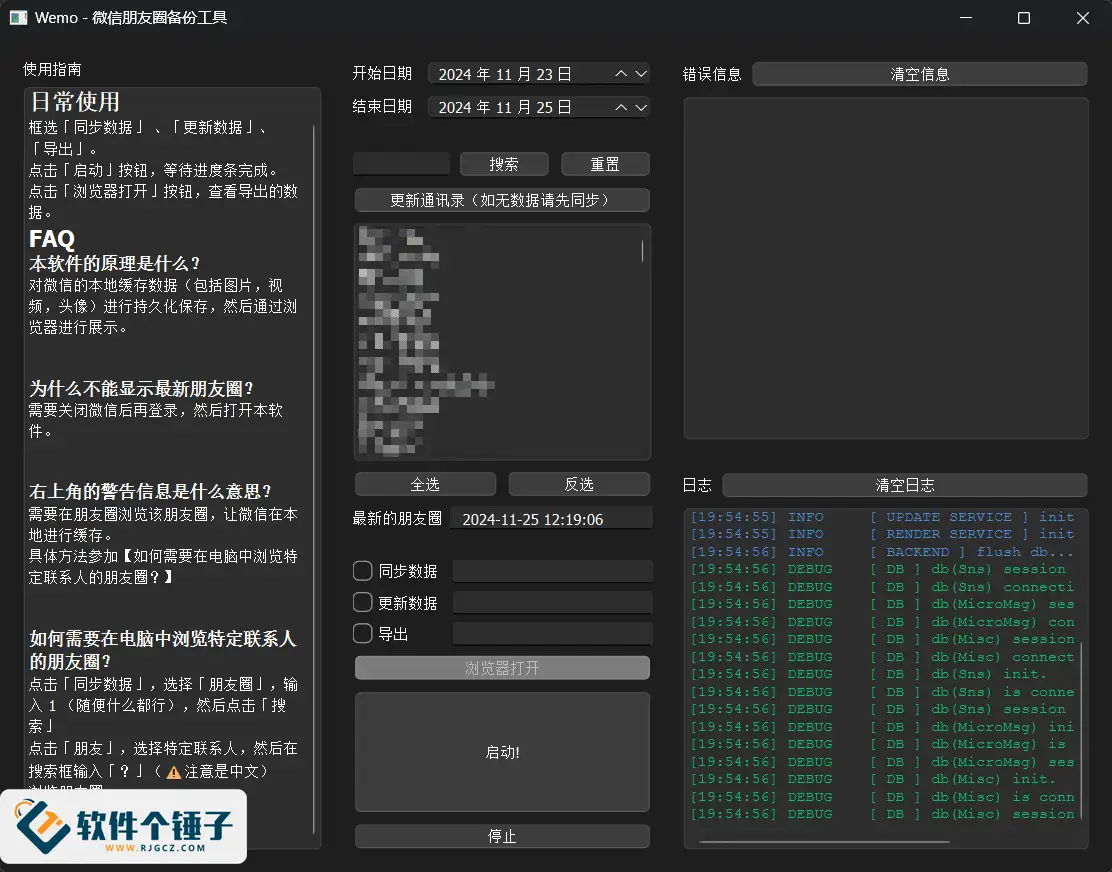The height and width of the screenshot is (872, 1112).
Task: Click the Wemo app icon in title bar
Action: [18, 18]
